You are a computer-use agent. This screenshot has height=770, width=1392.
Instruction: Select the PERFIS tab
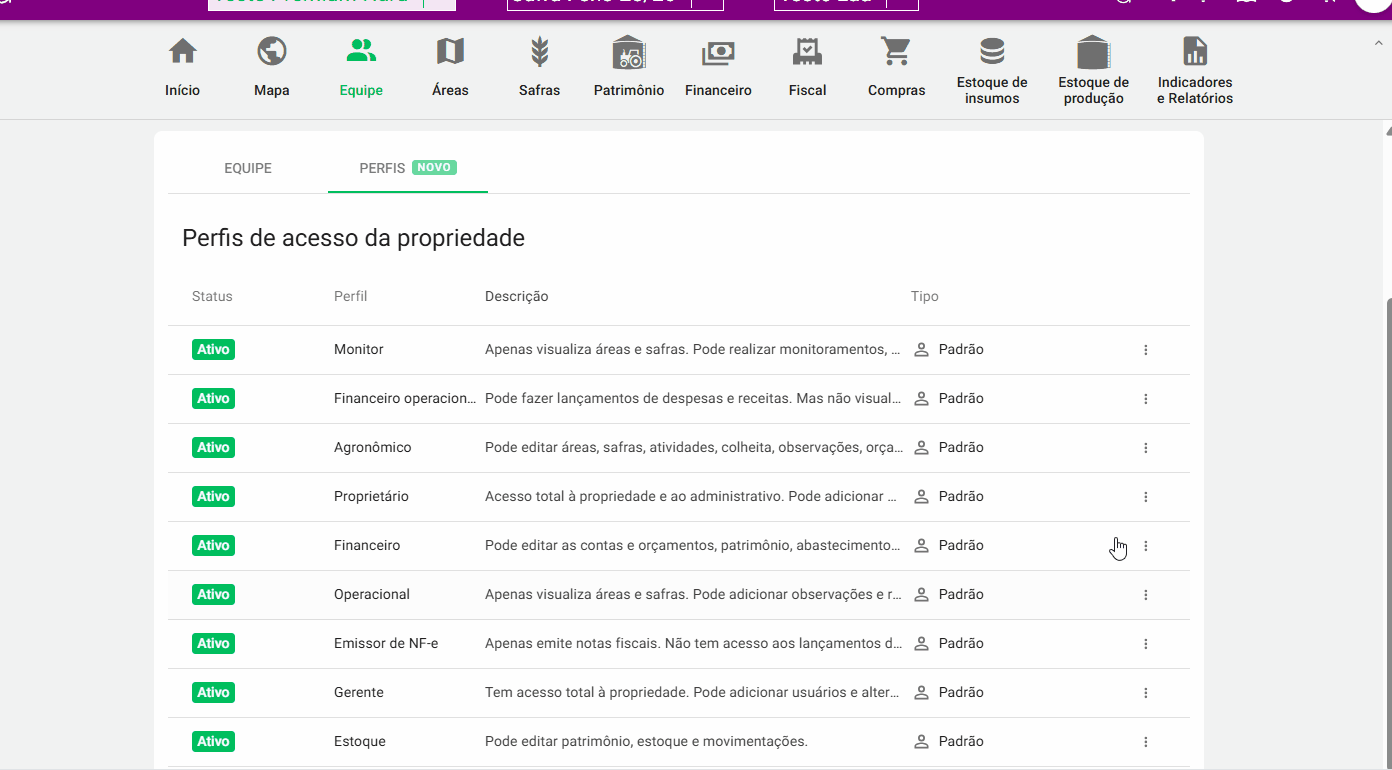(x=382, y=168)
